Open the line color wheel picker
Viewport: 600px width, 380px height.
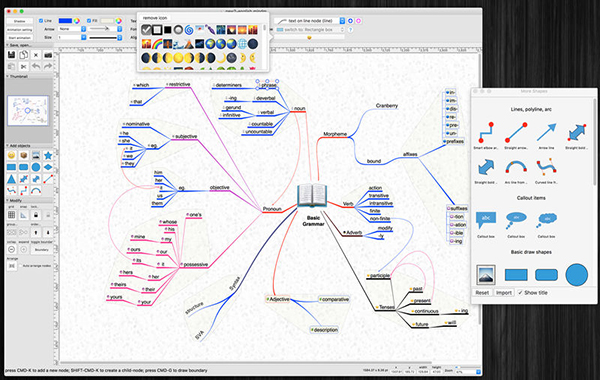[x=77, y=20]
